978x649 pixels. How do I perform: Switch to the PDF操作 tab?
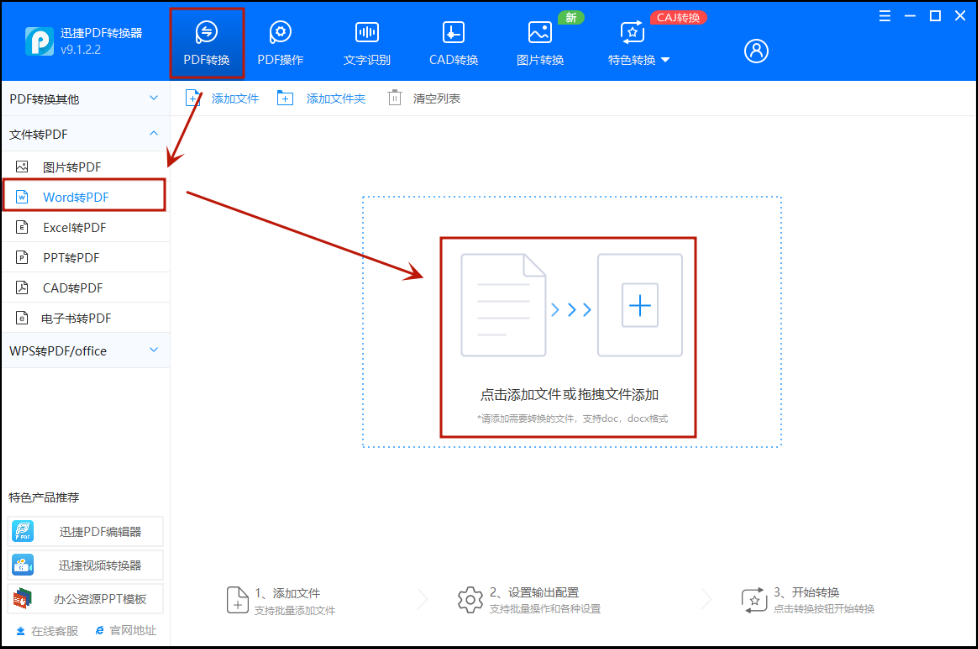pyautogui.click(x=280, y=44)
